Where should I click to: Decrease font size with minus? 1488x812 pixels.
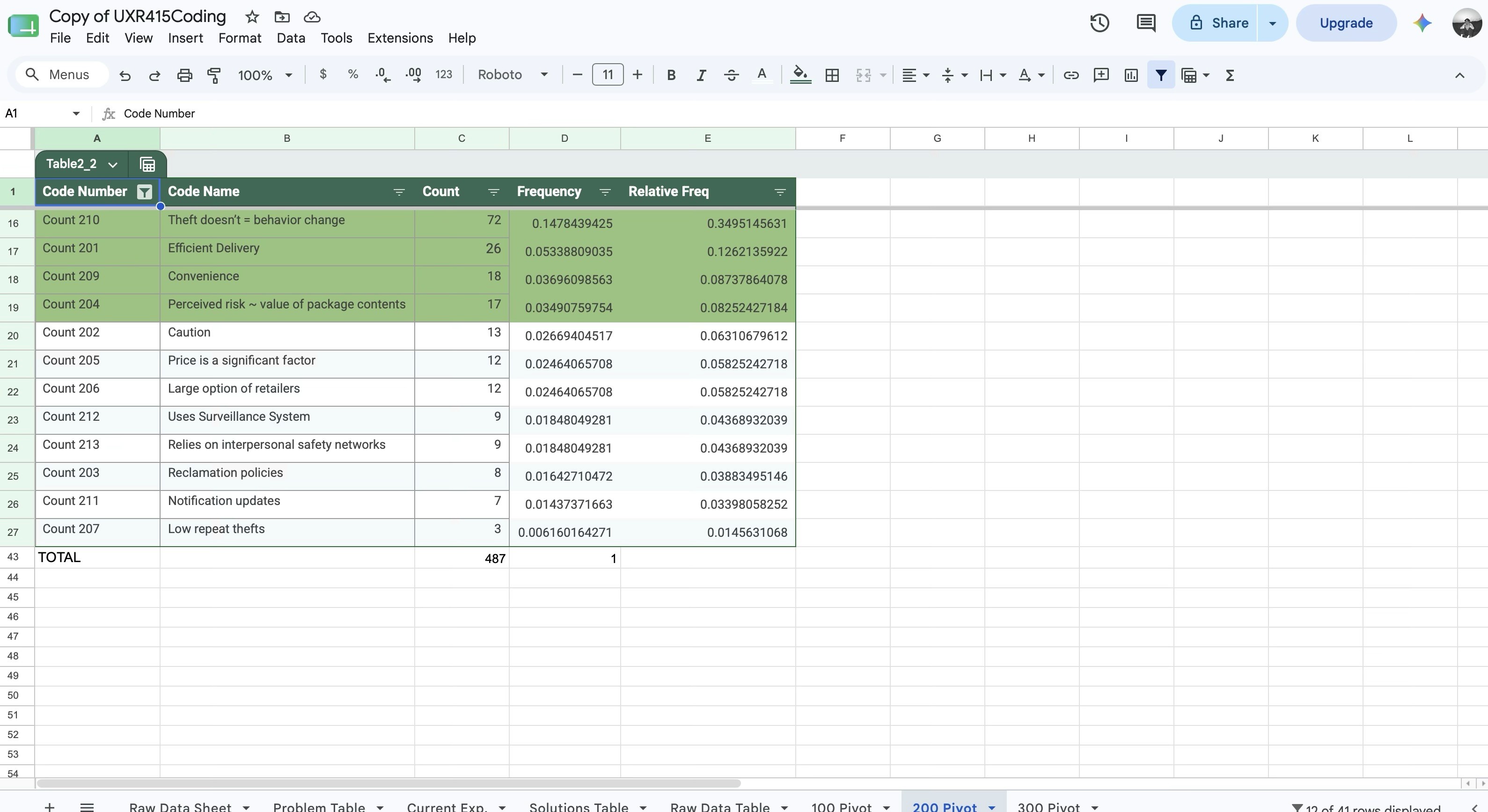tap(577, 74)
